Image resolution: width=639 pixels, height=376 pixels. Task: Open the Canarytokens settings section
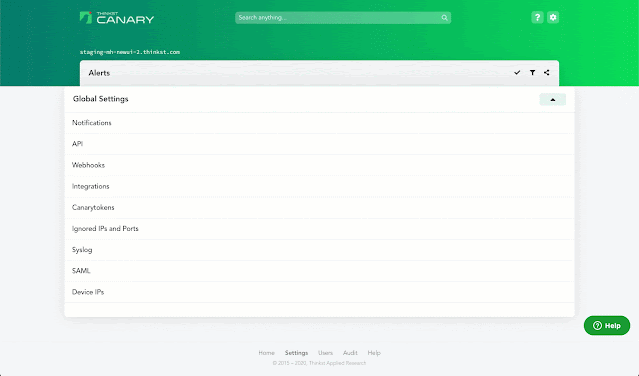click(x=320, y=208)
